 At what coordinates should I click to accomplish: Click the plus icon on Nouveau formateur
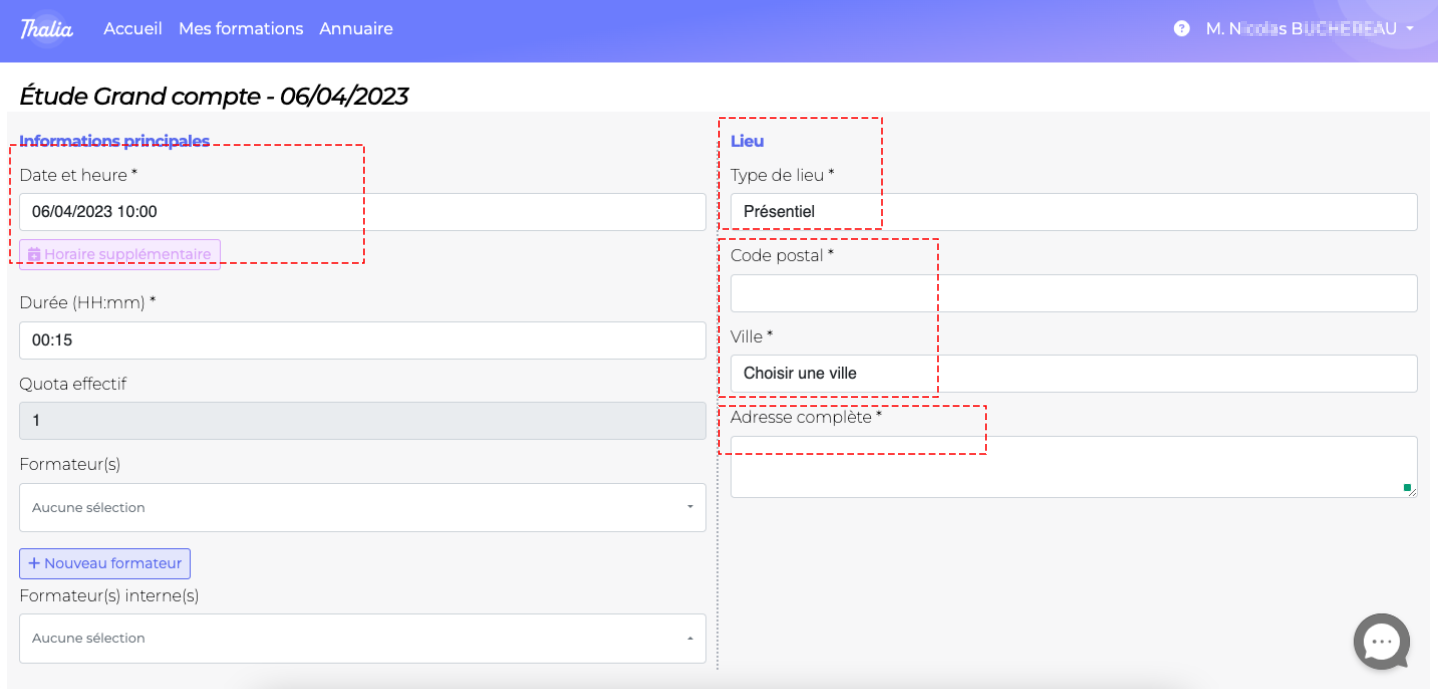click(34, 563)
